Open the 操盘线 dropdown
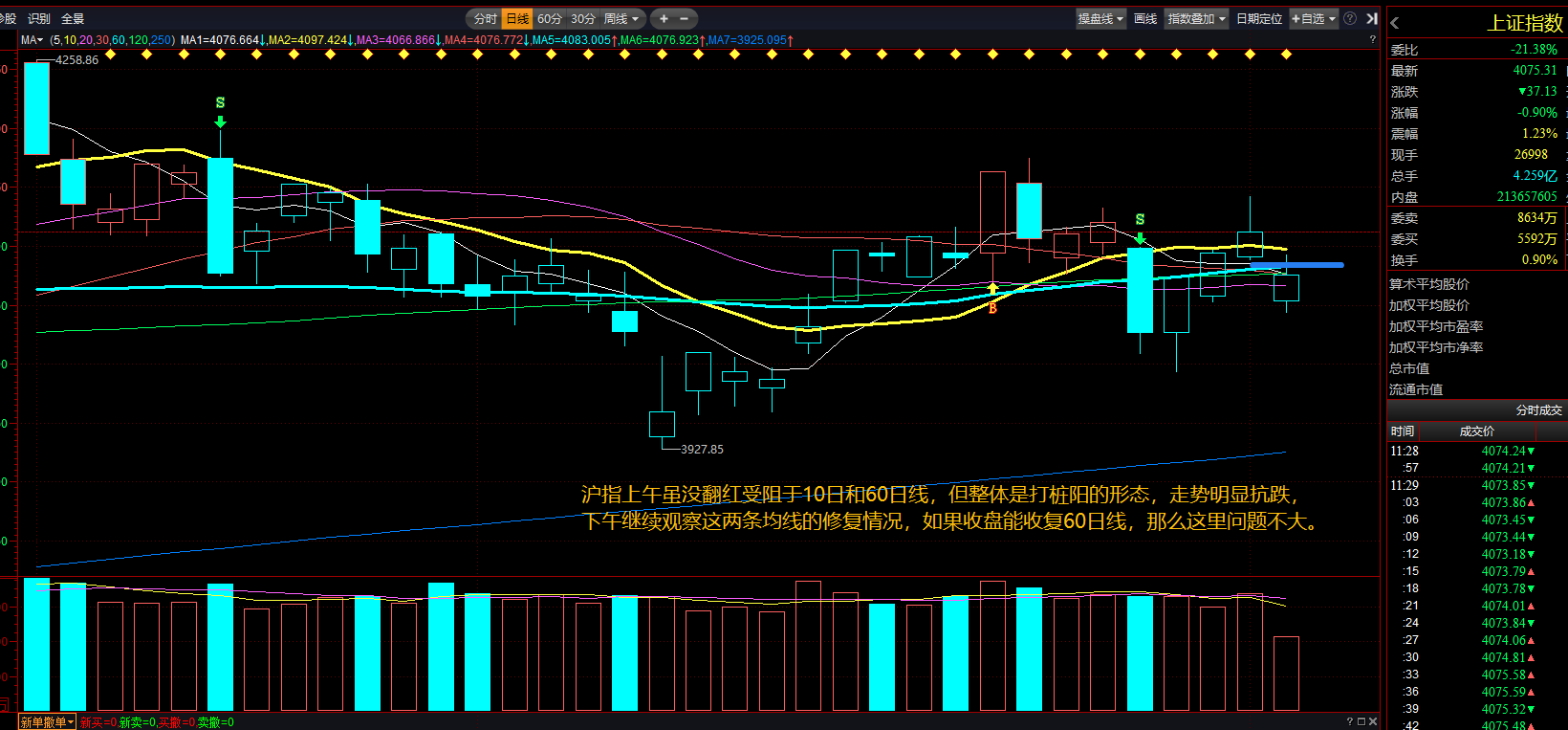The height and width of the screenshot is (730, 1568). pos(1100,18)
